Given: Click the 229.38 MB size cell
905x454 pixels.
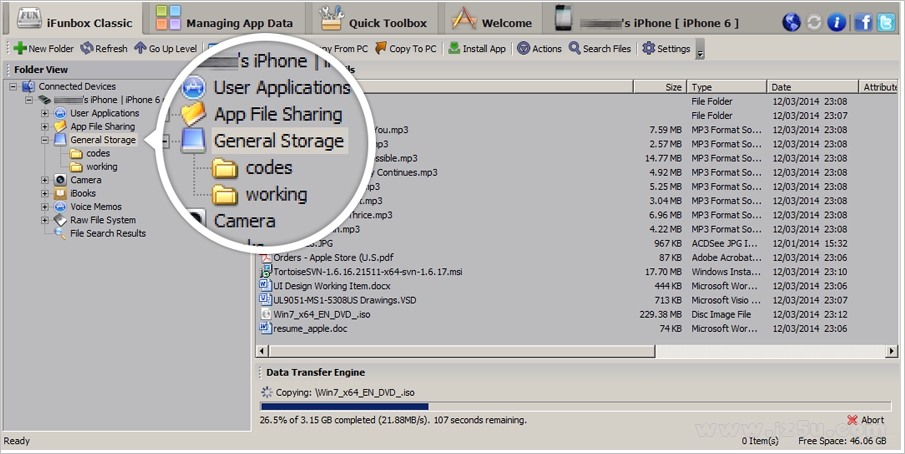Looking at the screenshot, I should click(x=660, y=314).
